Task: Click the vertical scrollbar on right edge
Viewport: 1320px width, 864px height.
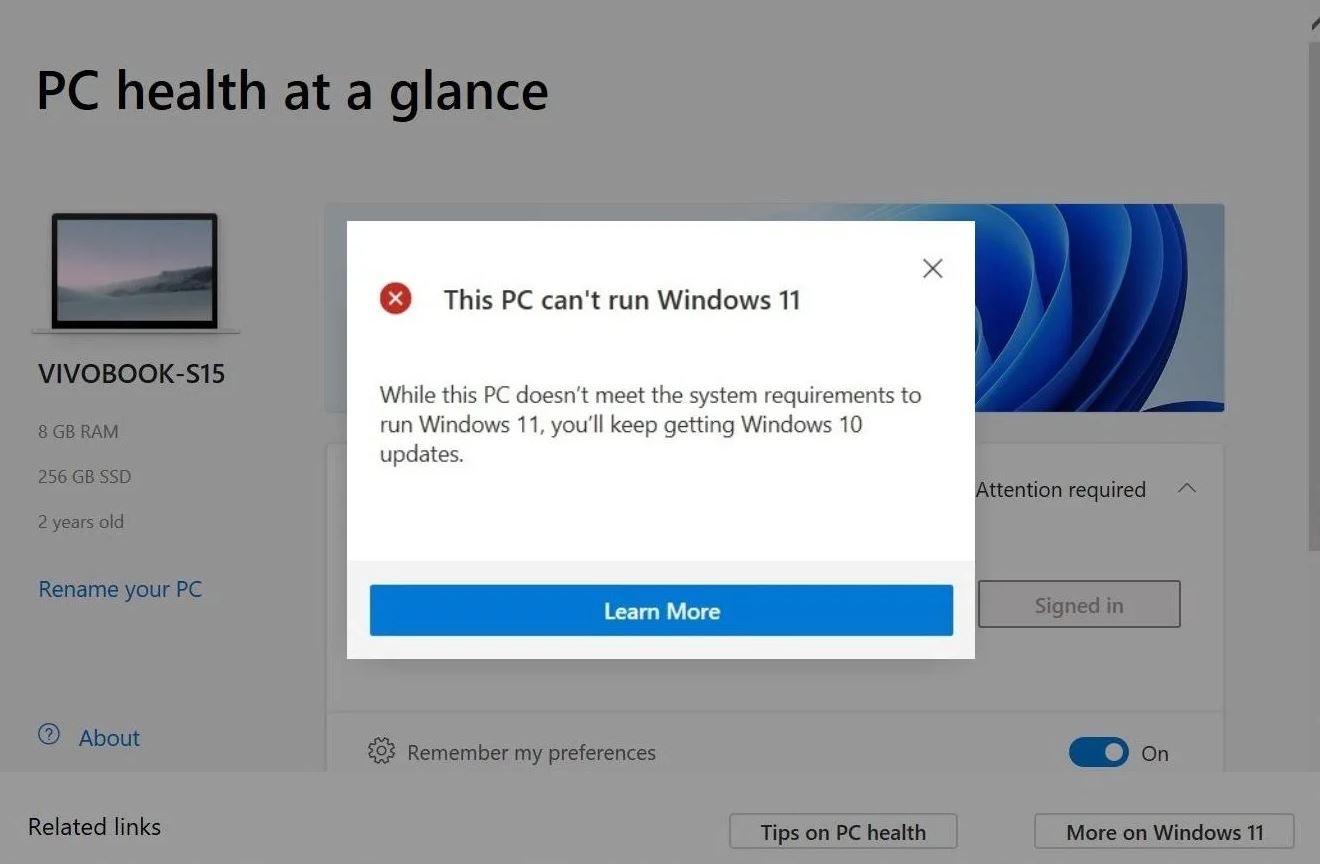Action: click(1313, 290)
